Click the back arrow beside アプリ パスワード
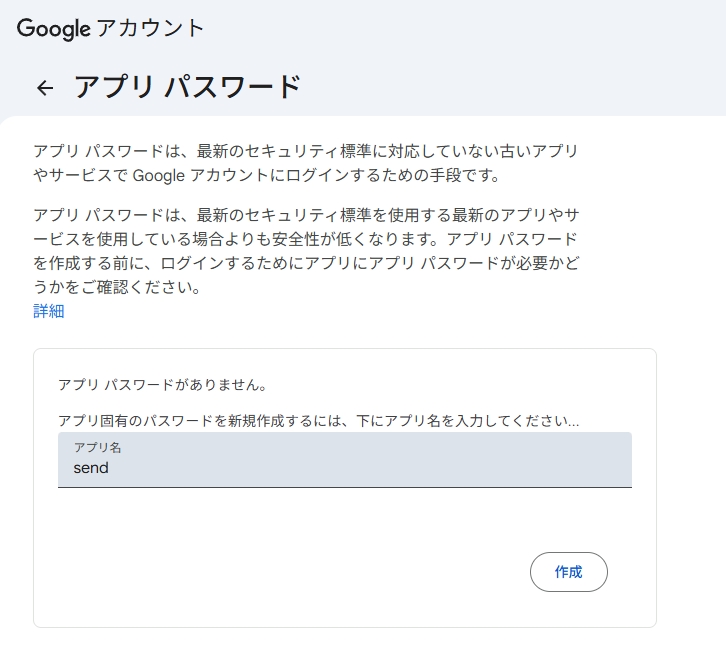The width and height of the screenshot is (726, 649). (44, 88)
